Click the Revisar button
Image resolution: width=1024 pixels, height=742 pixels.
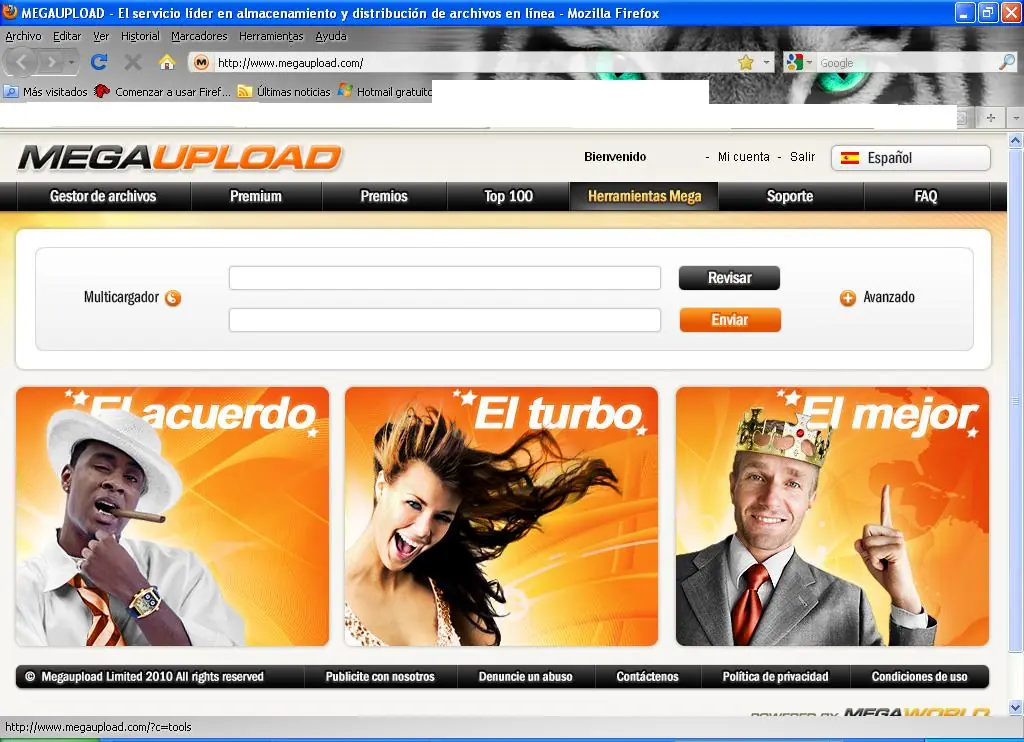[729, 278]
